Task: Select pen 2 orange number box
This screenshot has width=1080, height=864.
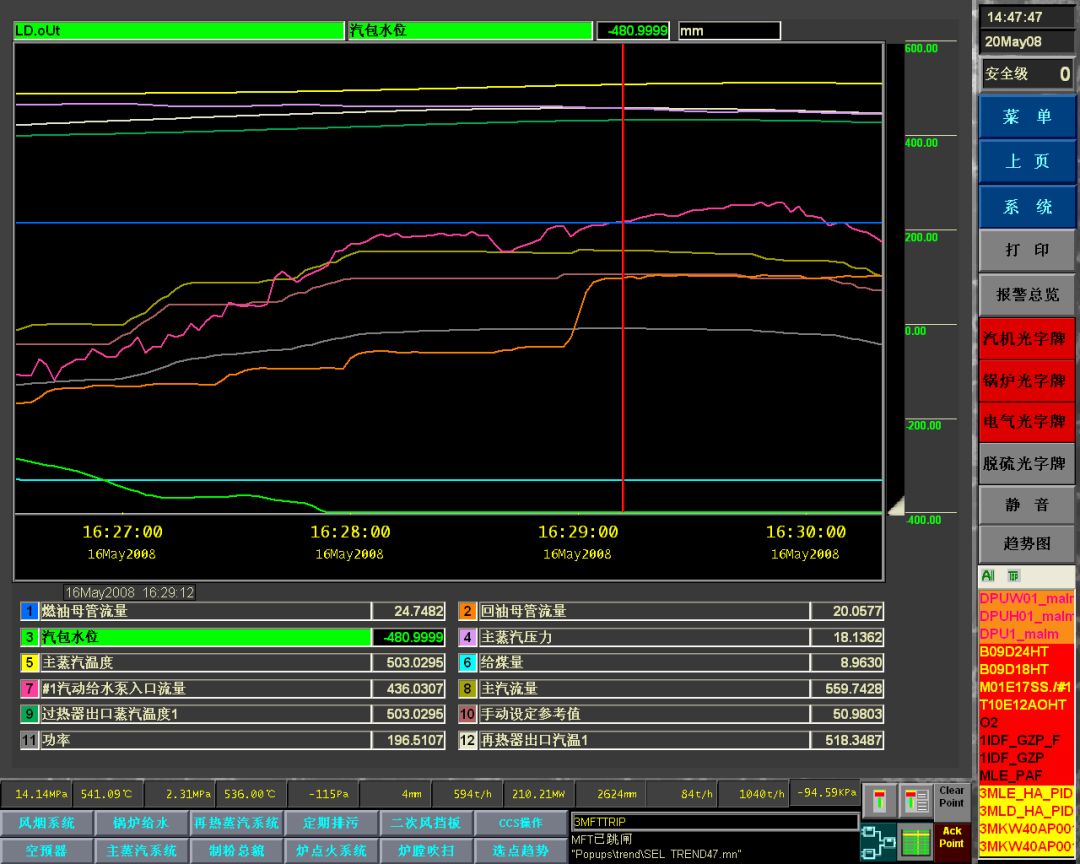Action: (467, 611)
